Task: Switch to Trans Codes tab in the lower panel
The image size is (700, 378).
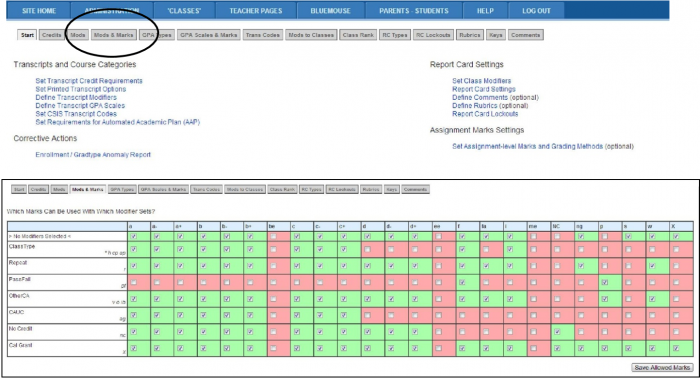Action: [207, 189]
